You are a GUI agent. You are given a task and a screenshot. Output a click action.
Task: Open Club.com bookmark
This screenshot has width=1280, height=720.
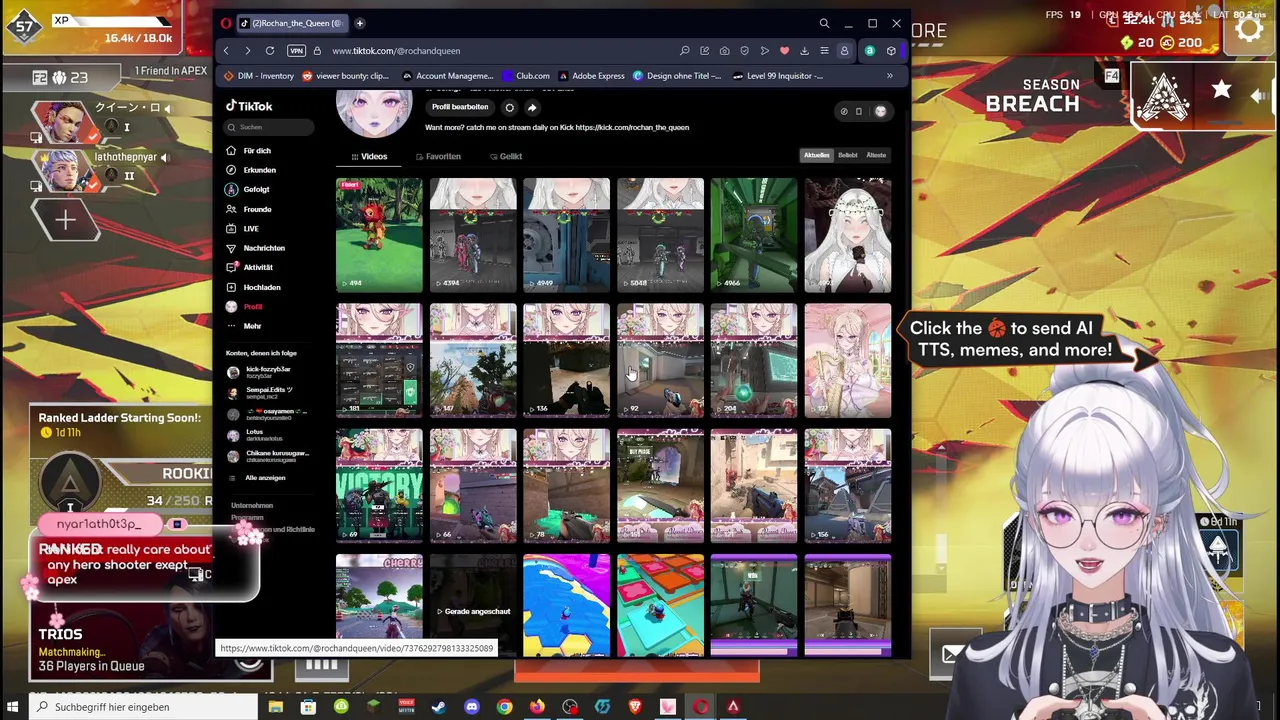(526, 76)
